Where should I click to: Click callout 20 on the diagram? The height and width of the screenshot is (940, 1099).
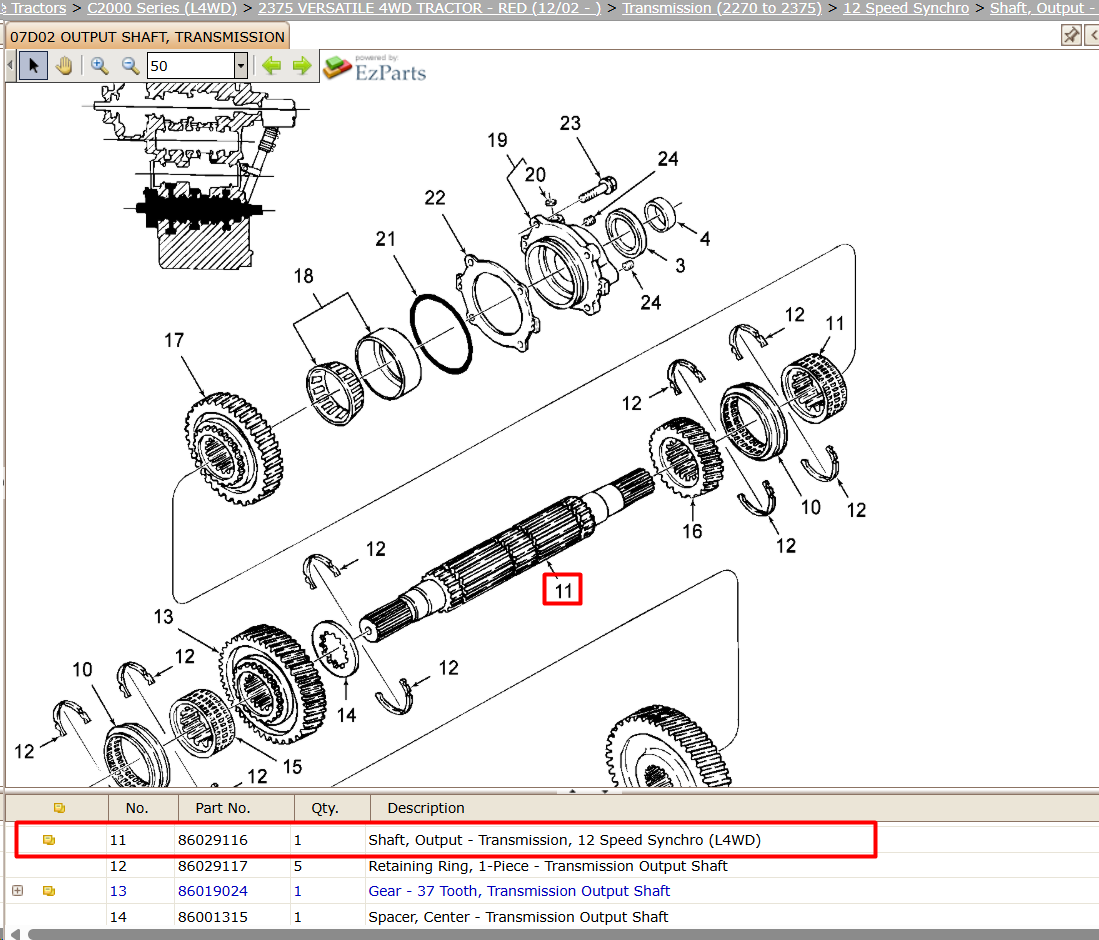535,175
